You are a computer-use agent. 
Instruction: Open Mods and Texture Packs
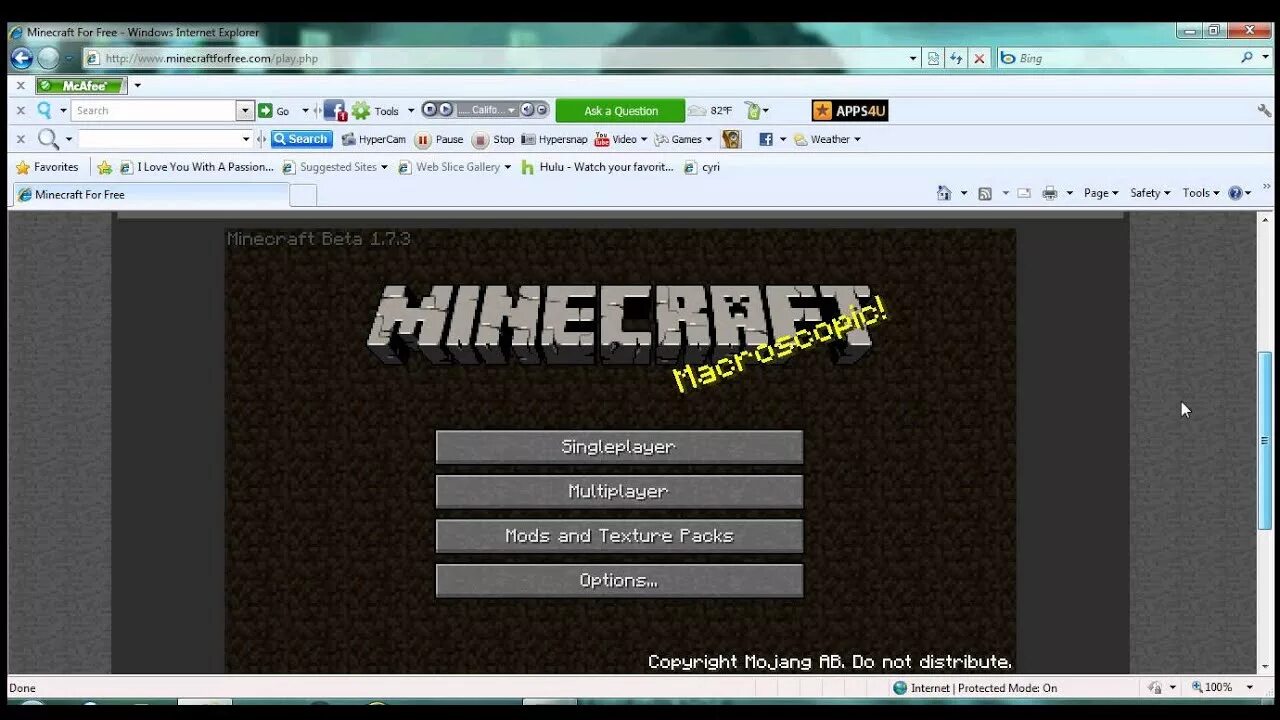pyautogui.click(x=619, y=536)
